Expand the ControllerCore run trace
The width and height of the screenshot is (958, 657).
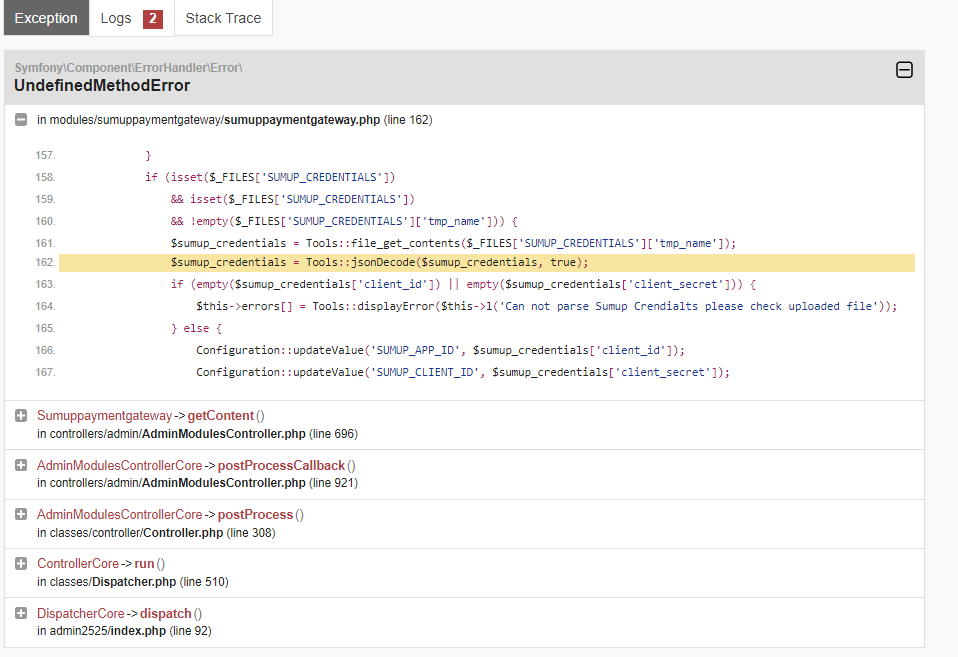click(21, 564)
